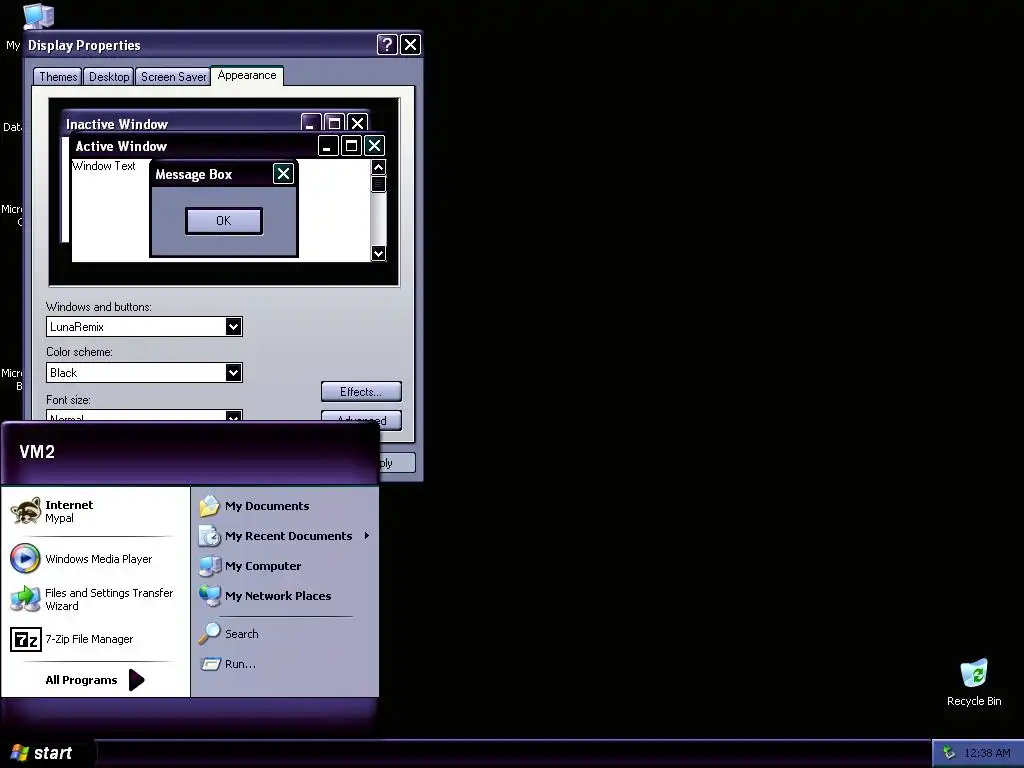Open My Computer icon in Start menu
The height and width of the screenshot is (768, 1024).
point(210,566)
